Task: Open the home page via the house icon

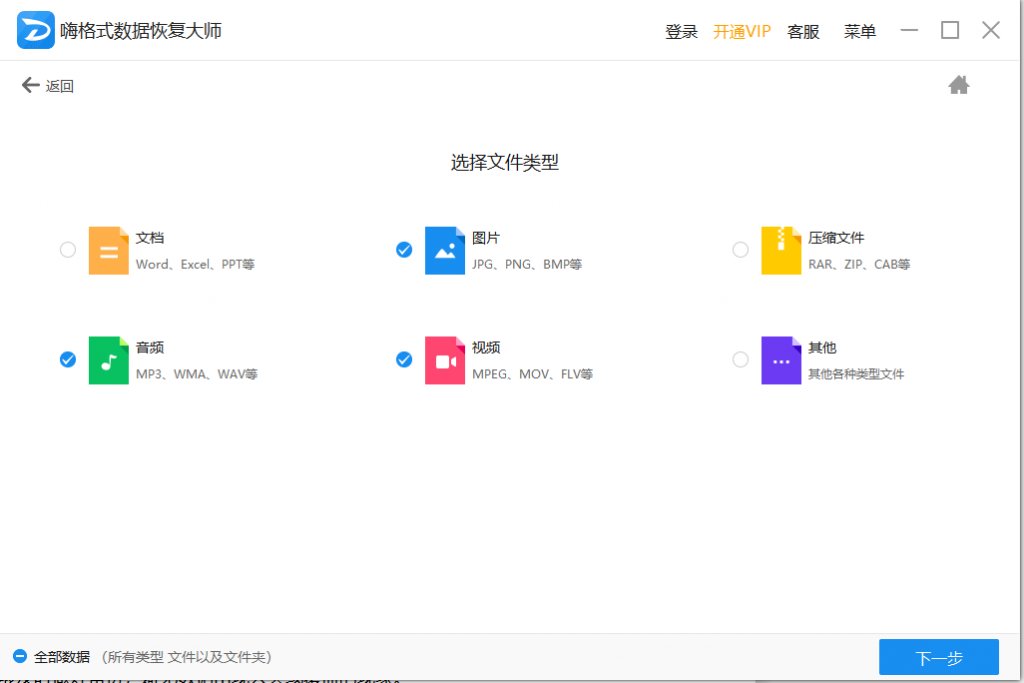Action: 958,85
